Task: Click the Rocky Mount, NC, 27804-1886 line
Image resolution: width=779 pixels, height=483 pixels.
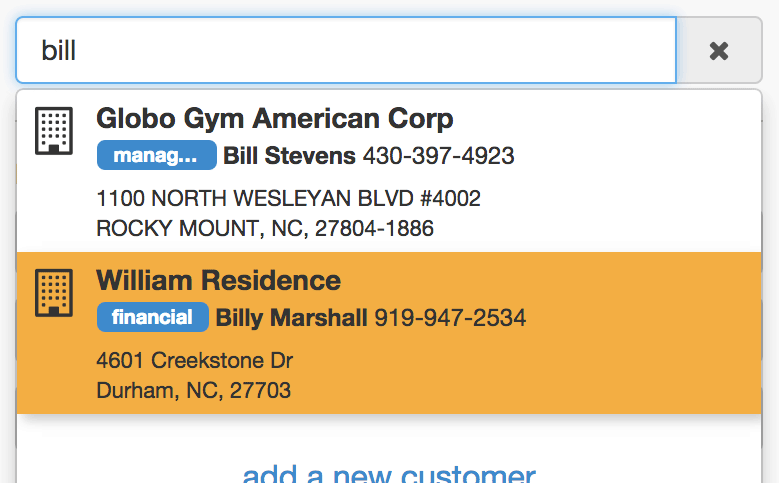Action: pos(265,229)
